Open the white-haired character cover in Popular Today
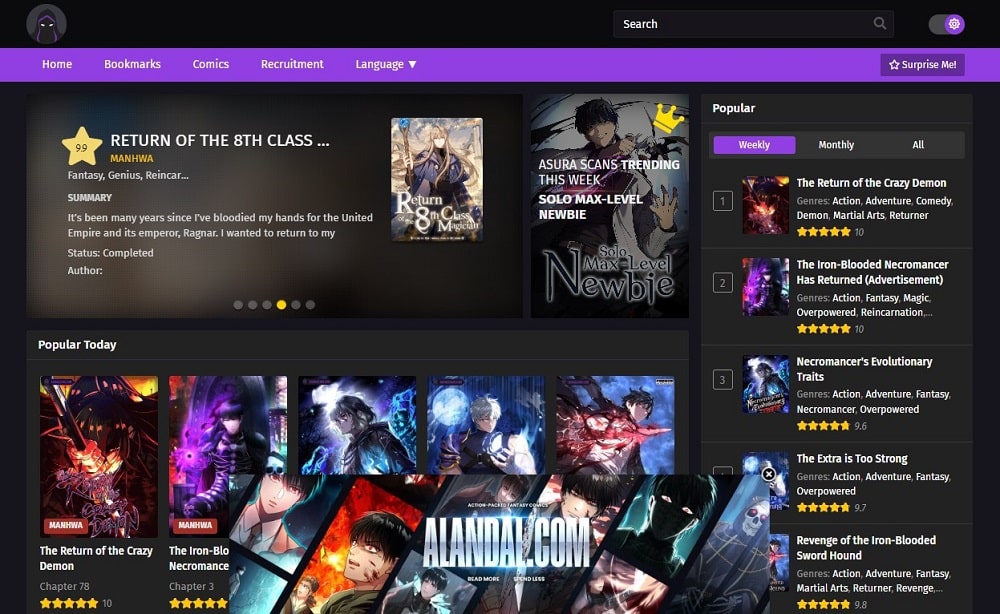This screenshot has width=1000, height=614. 486,425
